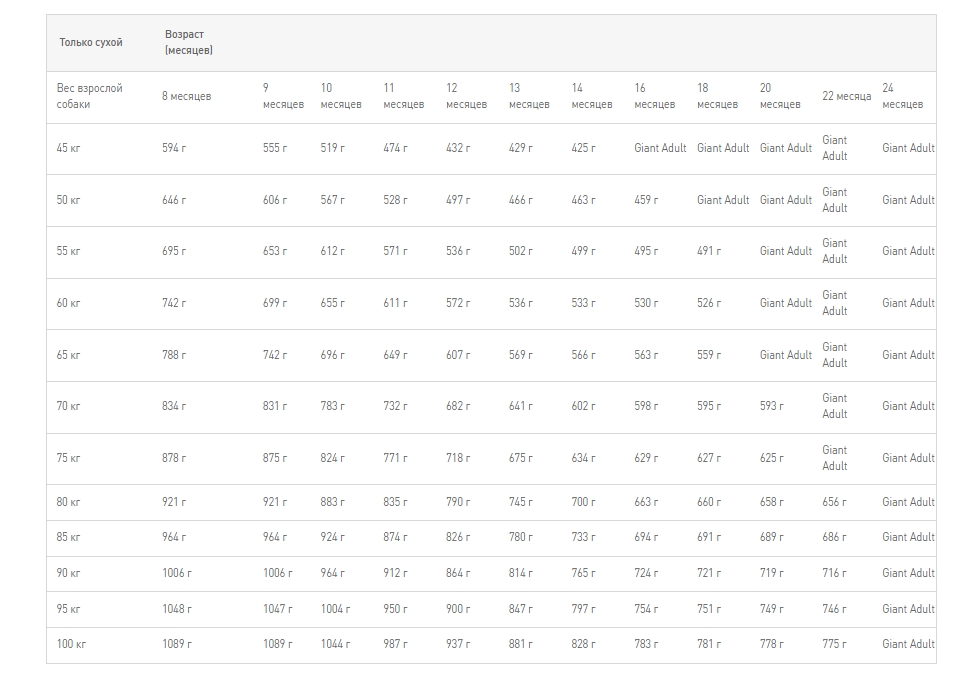The image size is (957, 683).
Task: Select "459 г" in the 50 кг row
Action: [x=646, y=200]
